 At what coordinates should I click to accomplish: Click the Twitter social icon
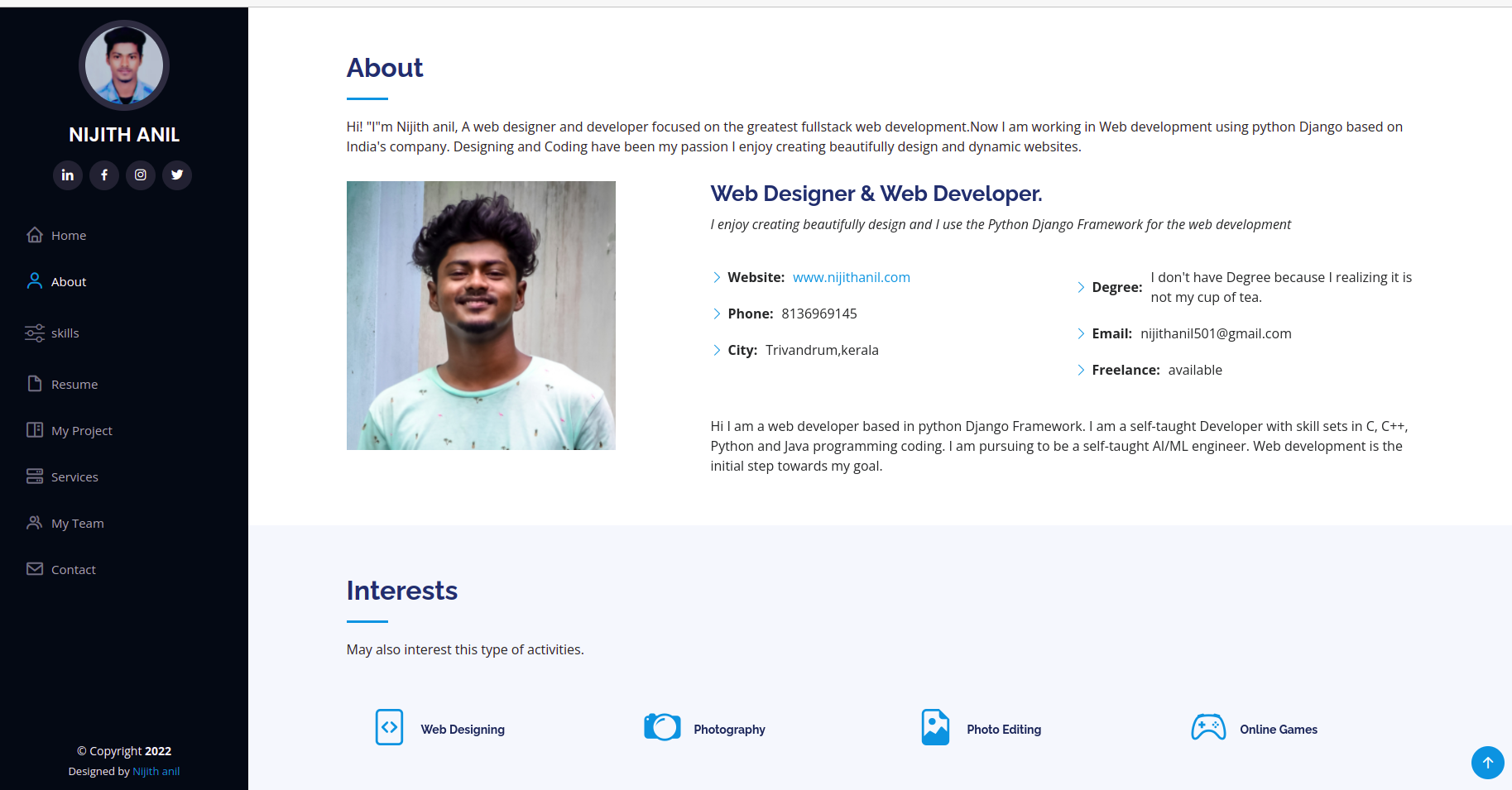click(177, 175)
